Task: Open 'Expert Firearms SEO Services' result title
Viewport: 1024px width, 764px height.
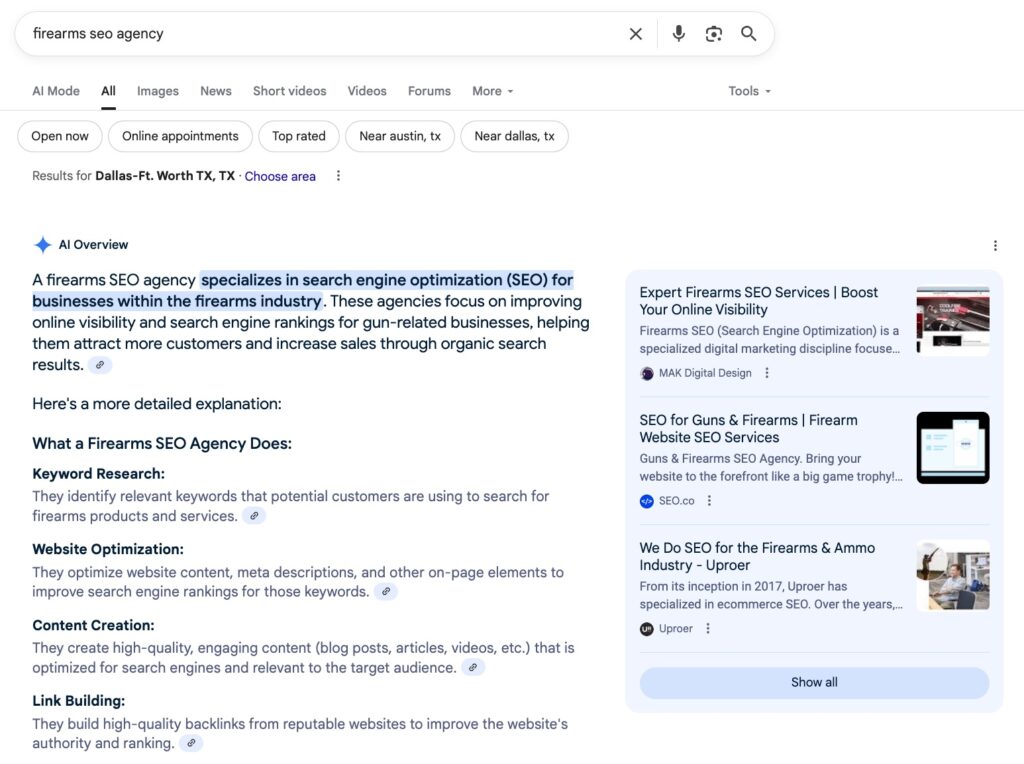Action: (759, 301)
